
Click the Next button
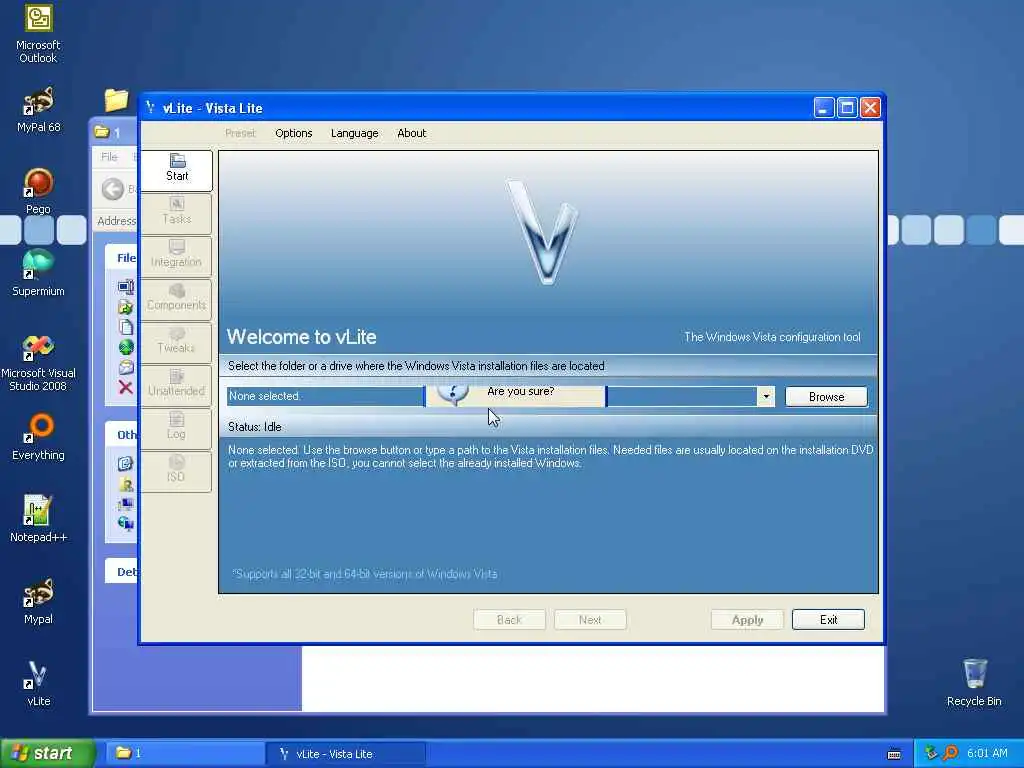coord(590,620)
